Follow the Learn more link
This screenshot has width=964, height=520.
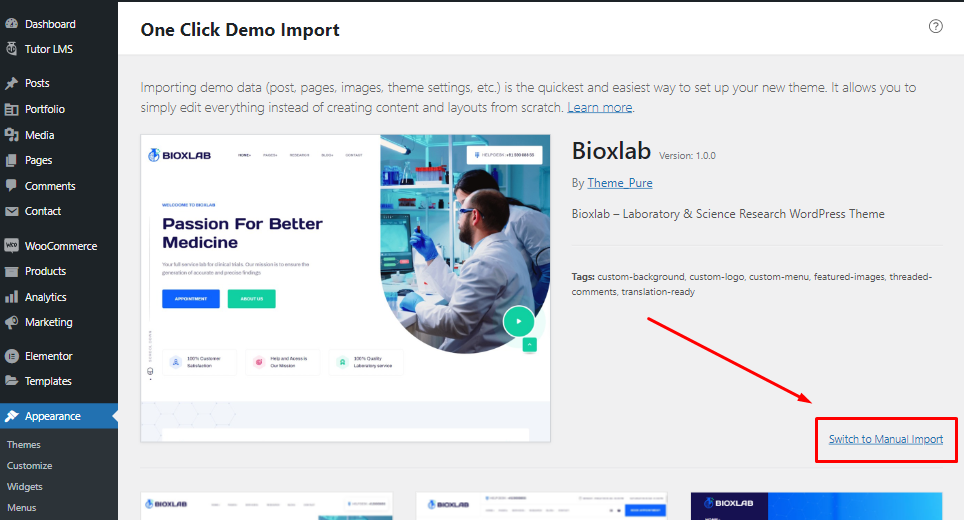pos(599,108)
